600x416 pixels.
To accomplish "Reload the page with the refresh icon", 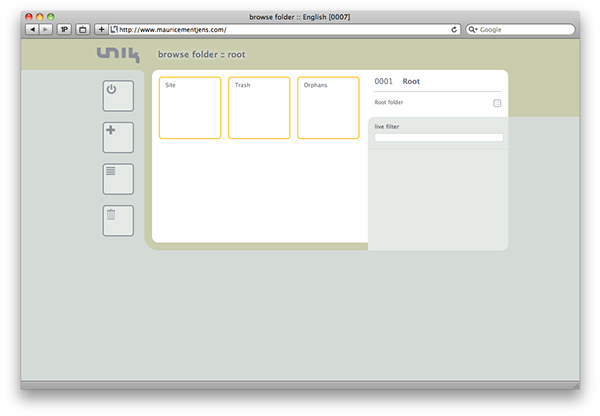I will [x=454, y=29].
